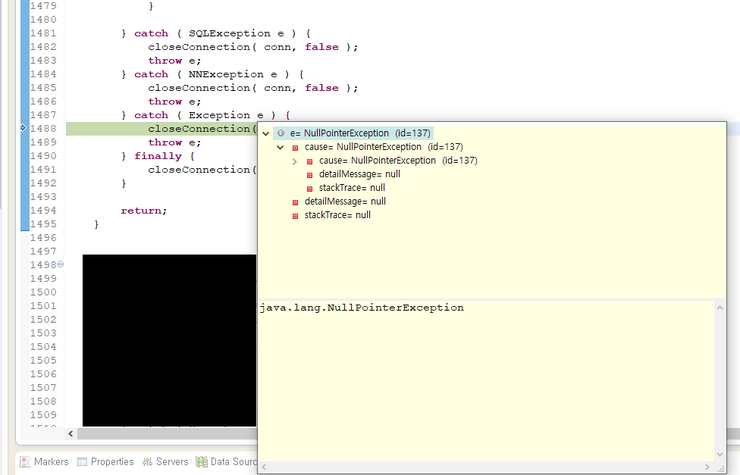Click the return; statement in the code
Viewport: 740px width, 475px height.
[144, 211]
